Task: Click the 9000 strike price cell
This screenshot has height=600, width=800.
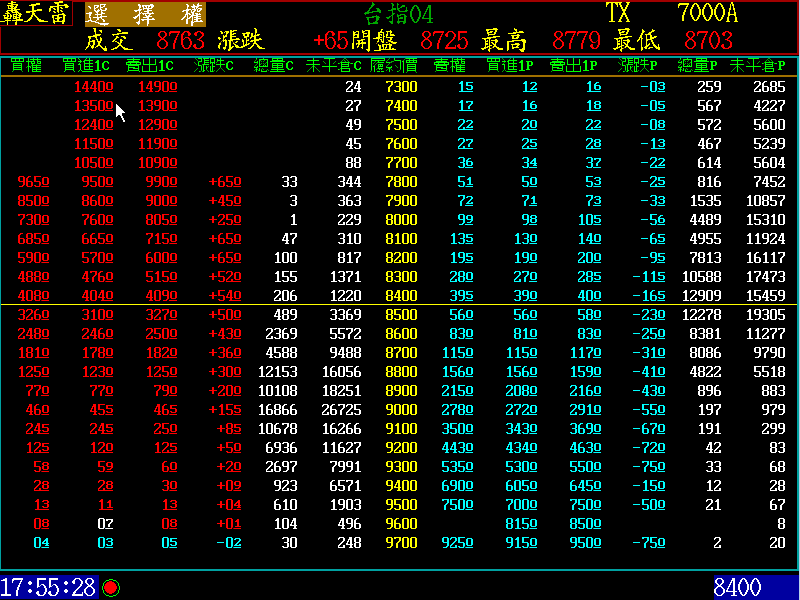Action: click(x=401, y=409)
